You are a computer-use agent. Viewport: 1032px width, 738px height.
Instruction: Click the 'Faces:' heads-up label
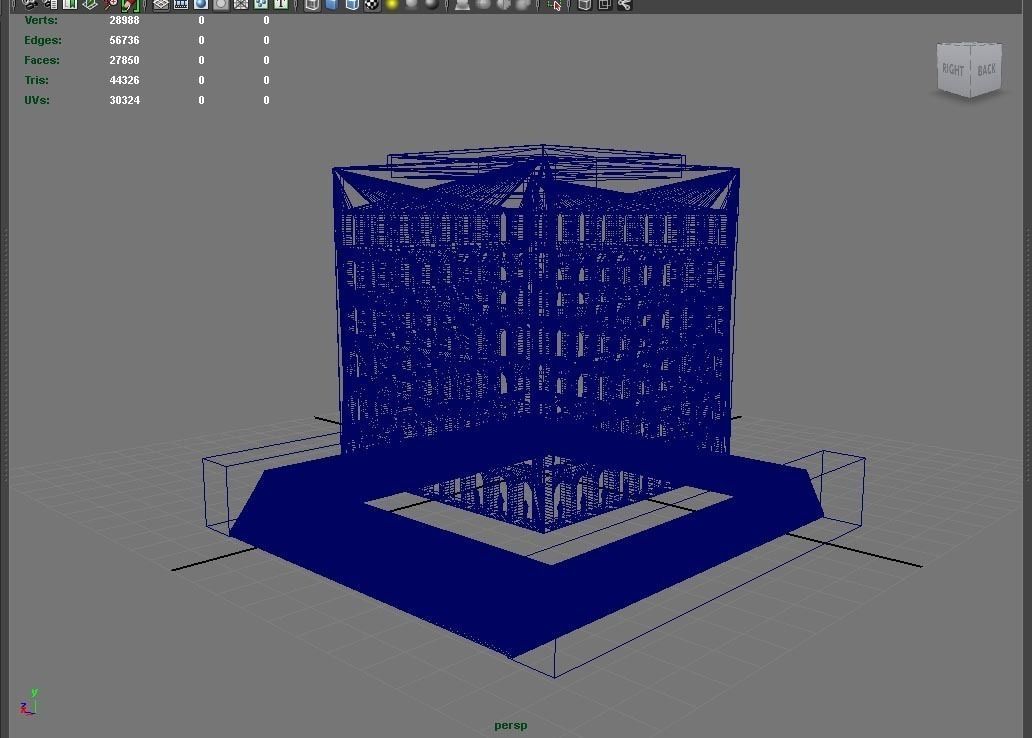[41, 60]
